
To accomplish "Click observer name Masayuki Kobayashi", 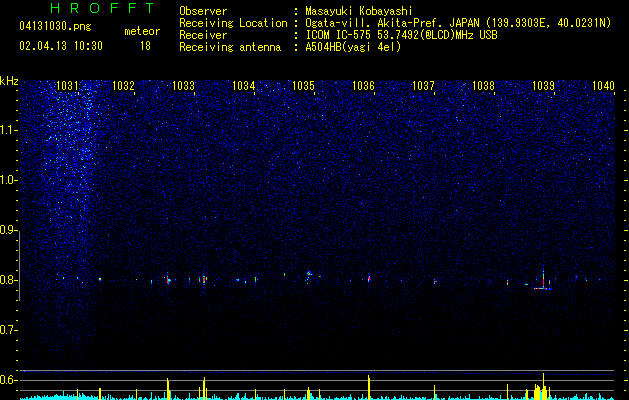I will [x=359, y=12].
